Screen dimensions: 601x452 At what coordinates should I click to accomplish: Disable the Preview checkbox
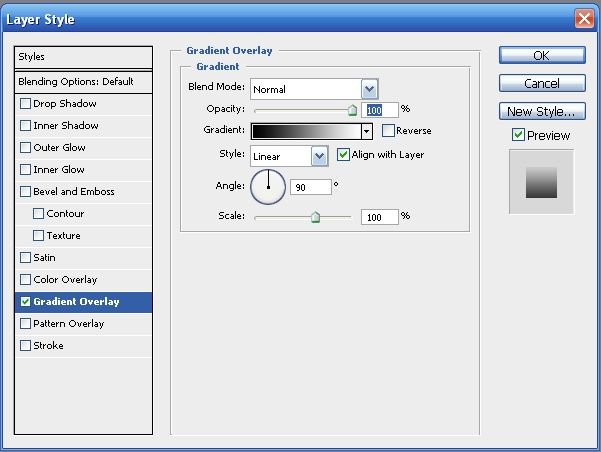pyautogui.click(x=518, y=135)
